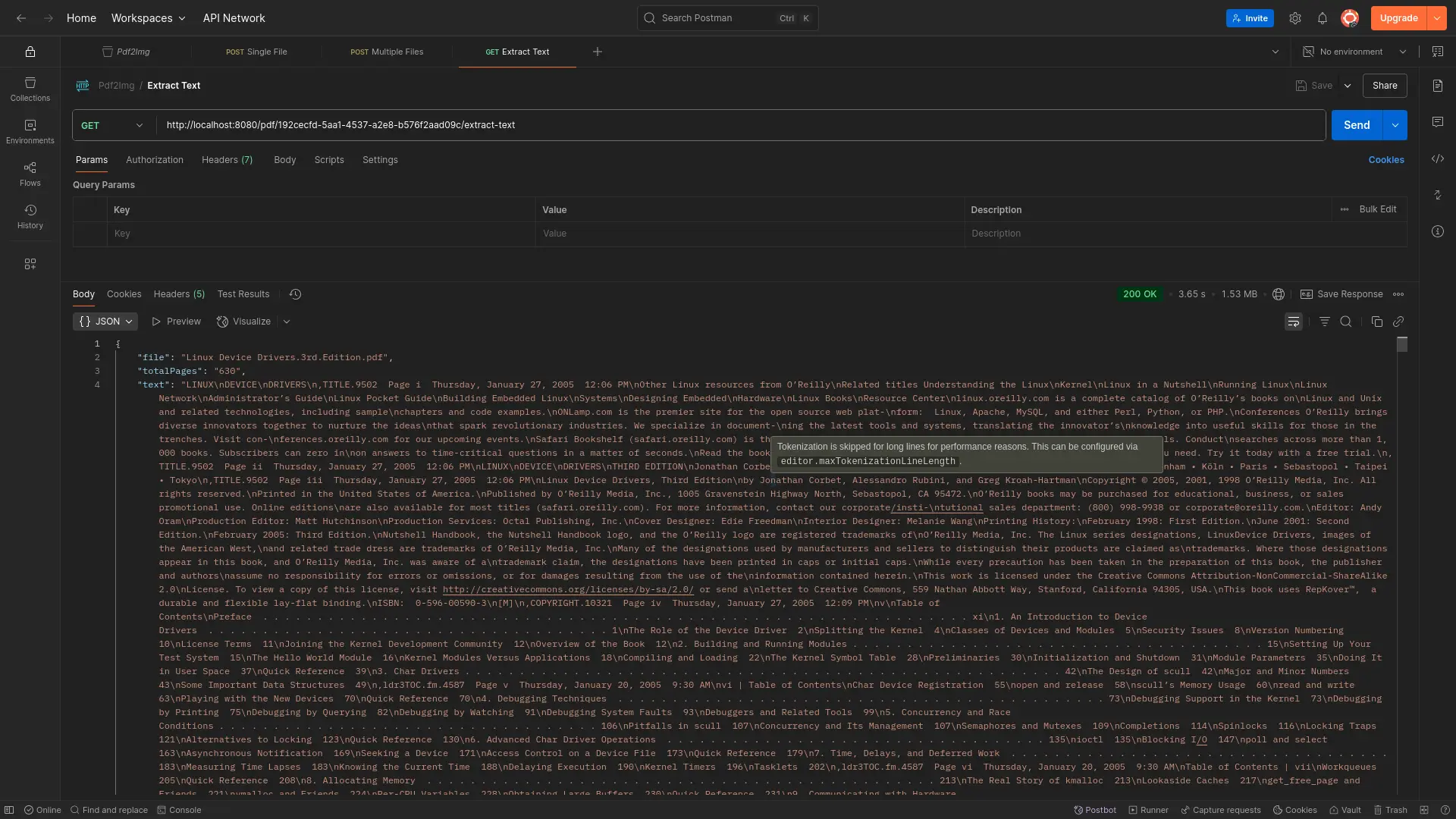Click the Invite button

1250,18
